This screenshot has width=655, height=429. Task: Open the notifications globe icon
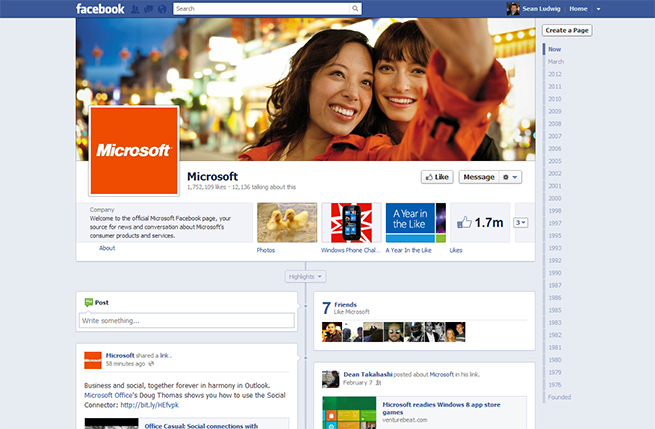(162, 9)
